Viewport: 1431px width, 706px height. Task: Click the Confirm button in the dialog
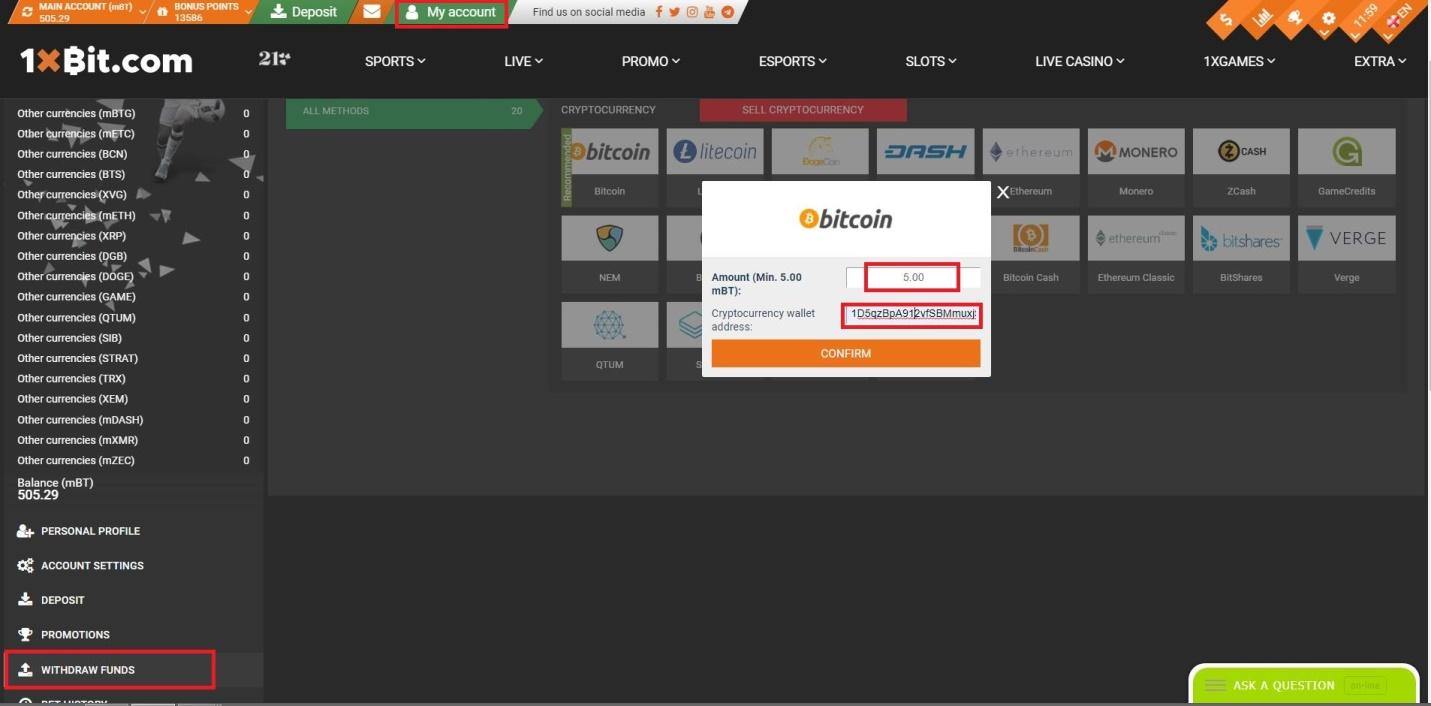[x=846, y=354]
